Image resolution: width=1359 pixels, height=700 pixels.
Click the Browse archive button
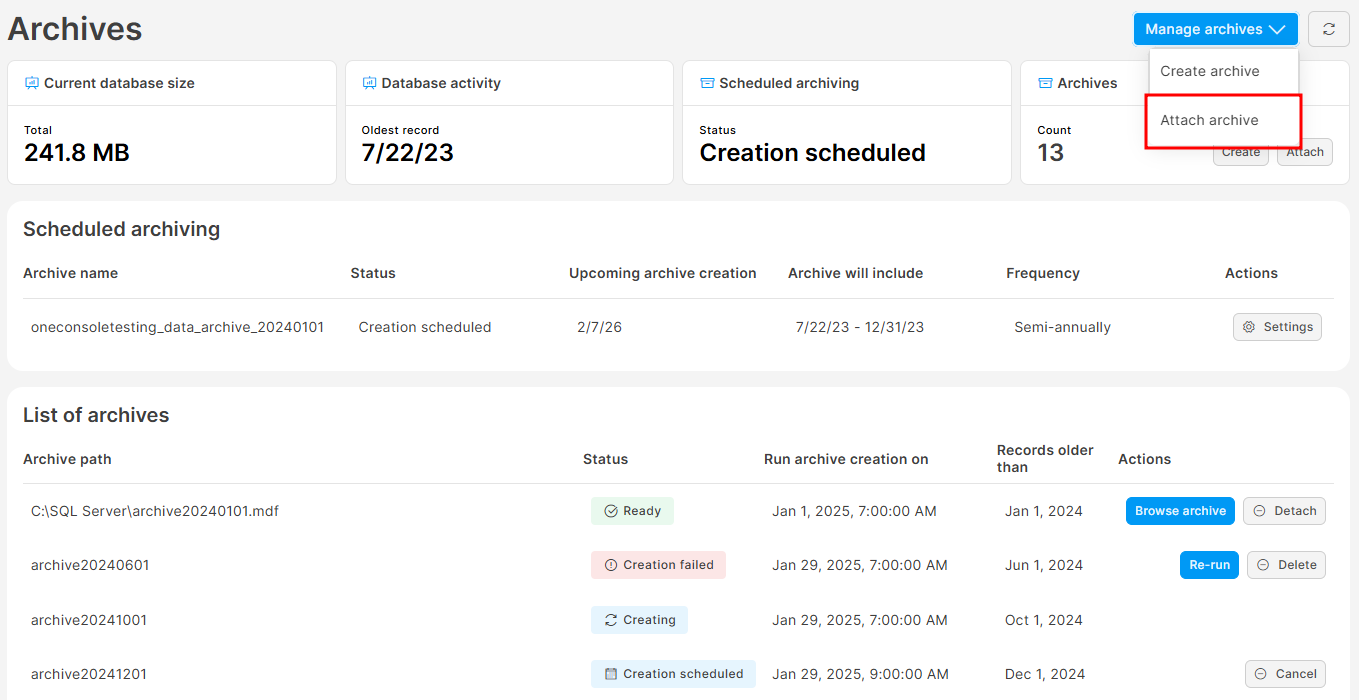click(1180, 511)
